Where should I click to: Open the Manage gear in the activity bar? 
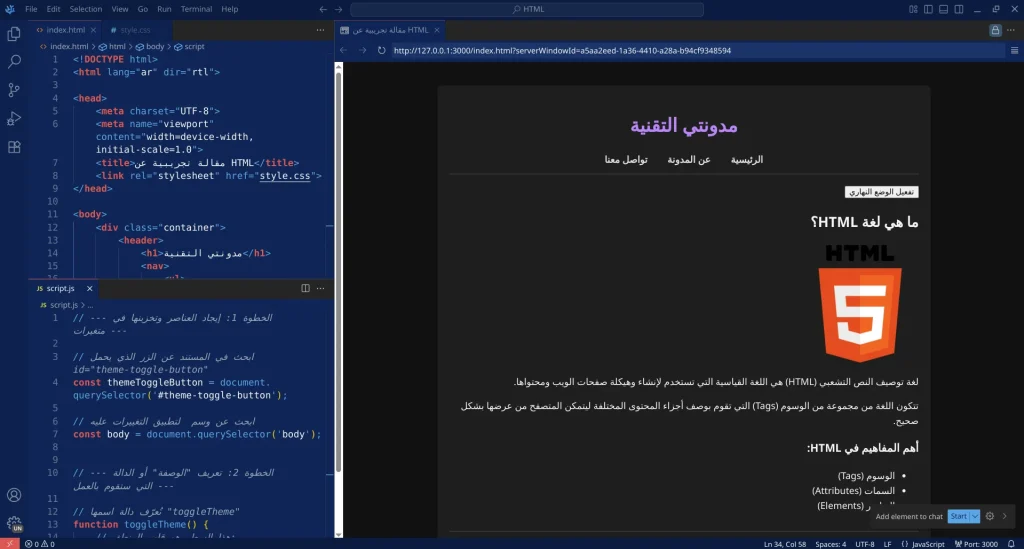point(14,523)
